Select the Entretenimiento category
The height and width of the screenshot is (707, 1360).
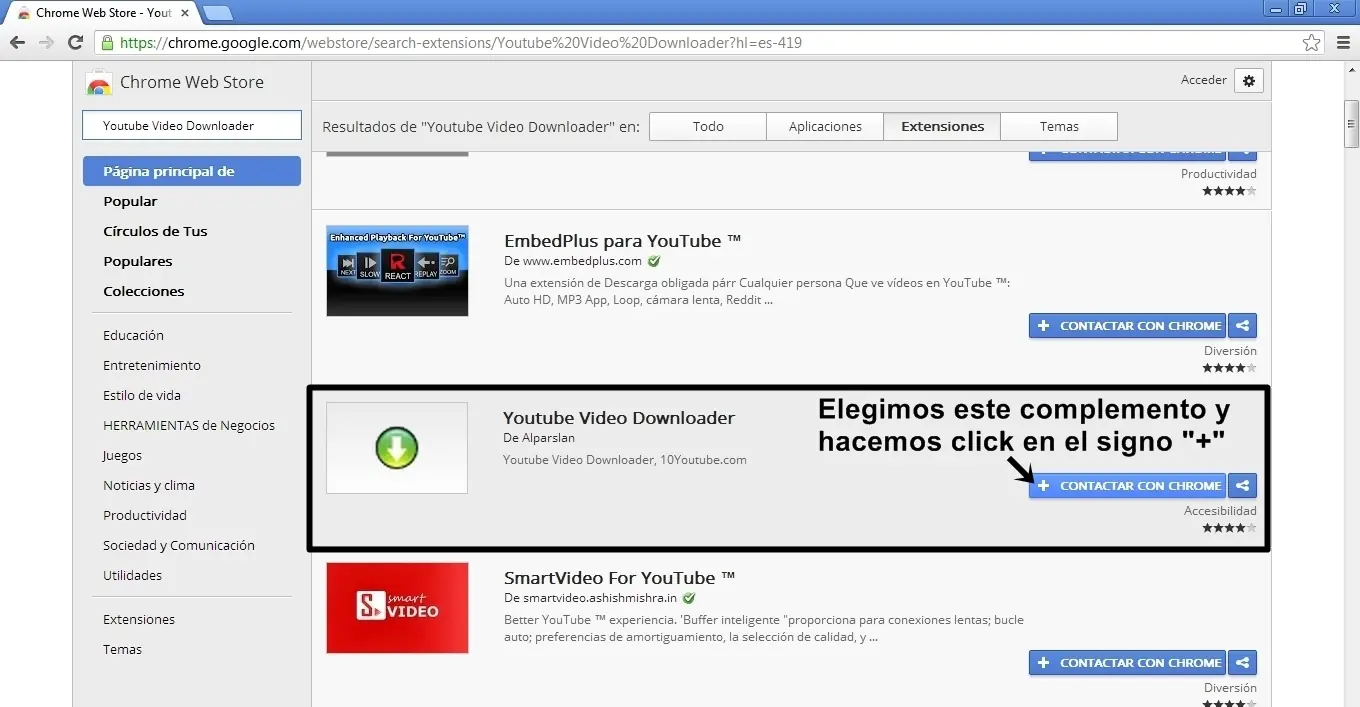tap(152, 366)
